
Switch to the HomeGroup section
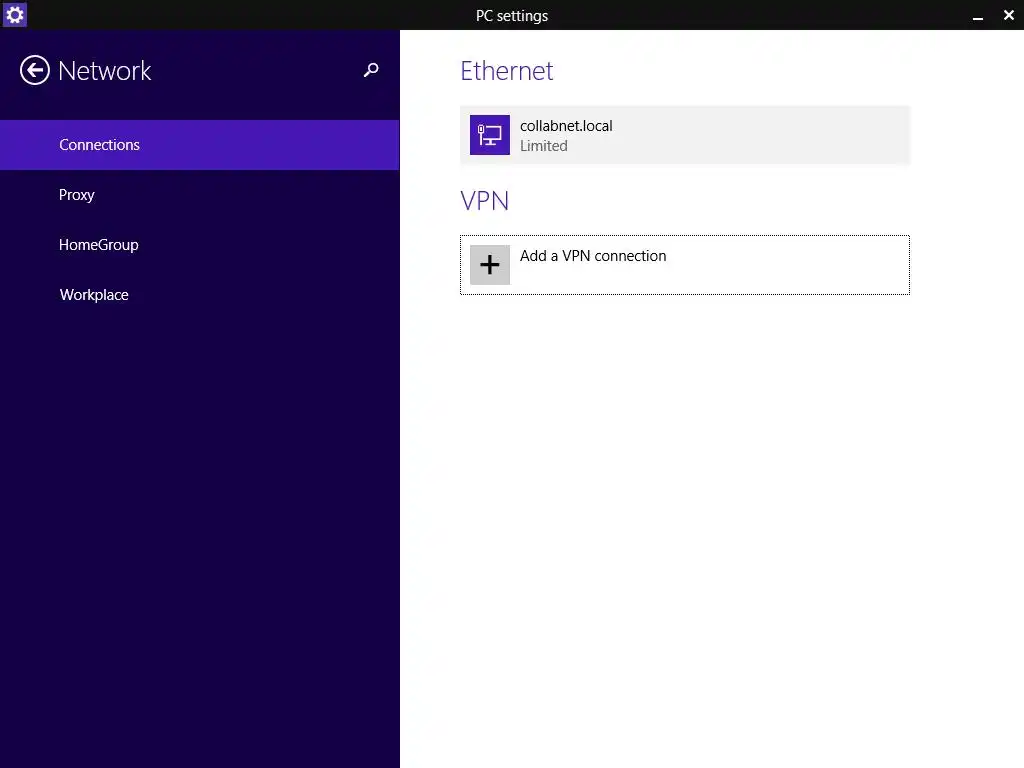coord(99,245)
